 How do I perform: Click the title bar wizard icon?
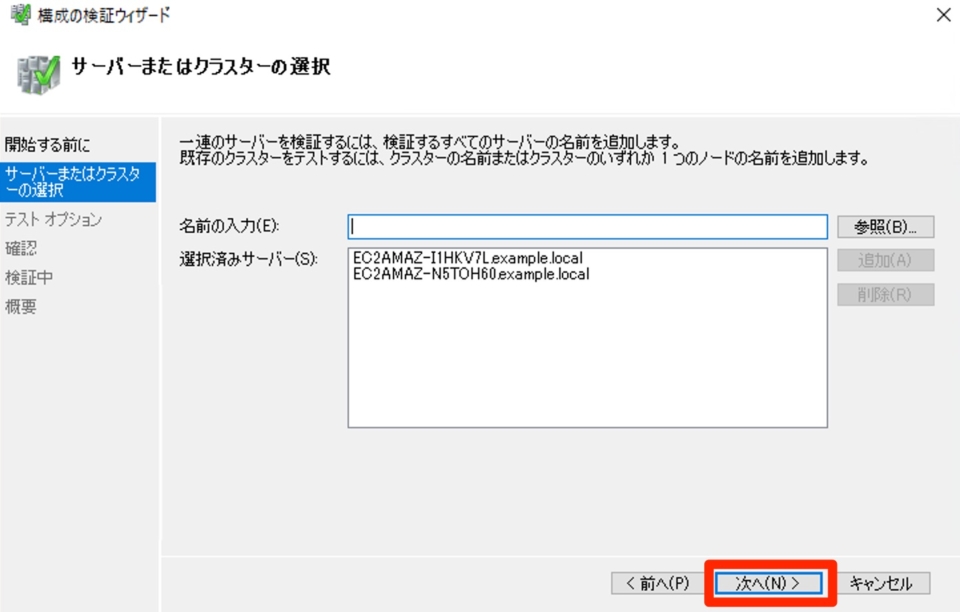point(20,15)
